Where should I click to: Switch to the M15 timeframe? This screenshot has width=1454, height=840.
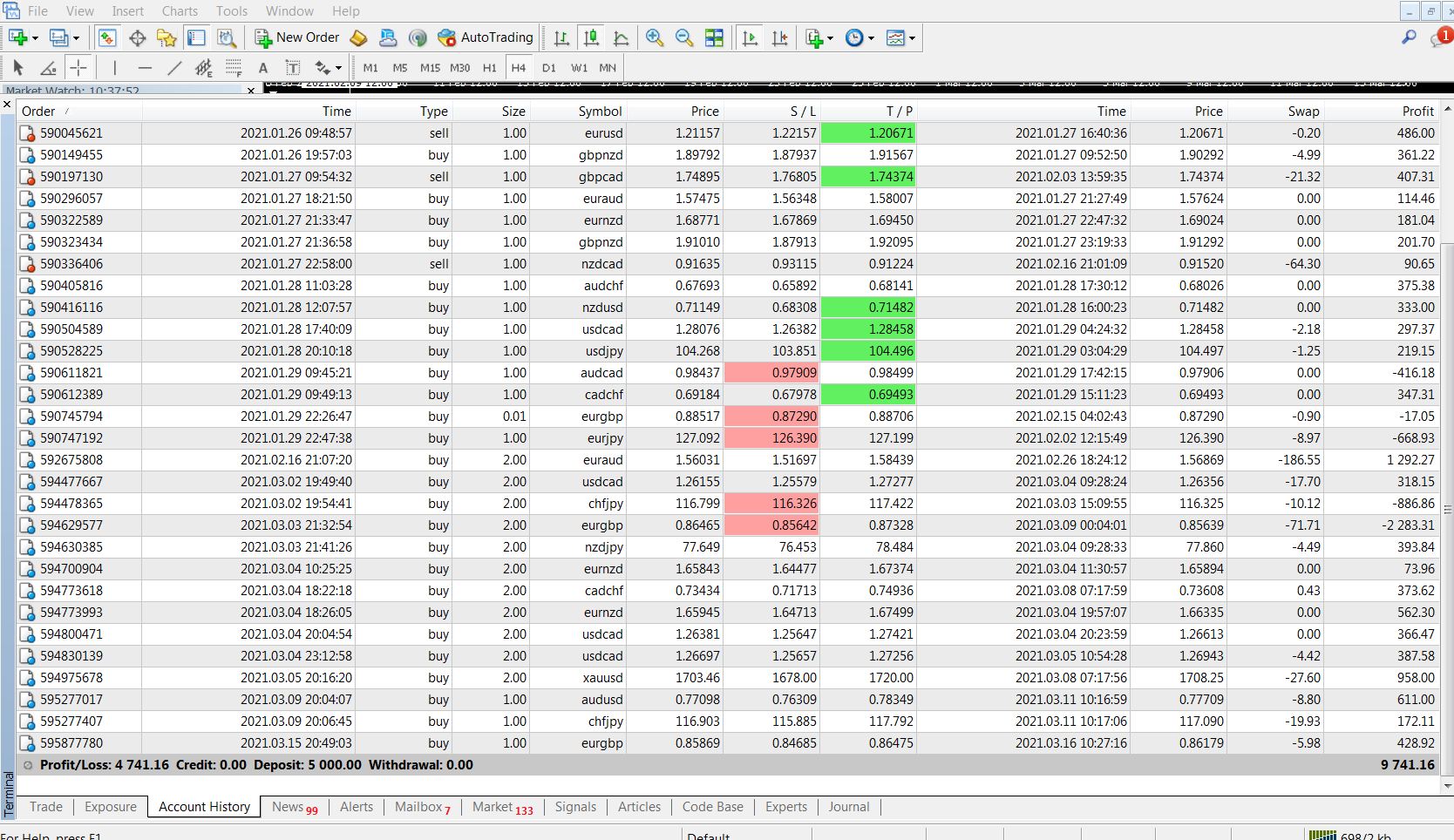[x=430, y=67]
